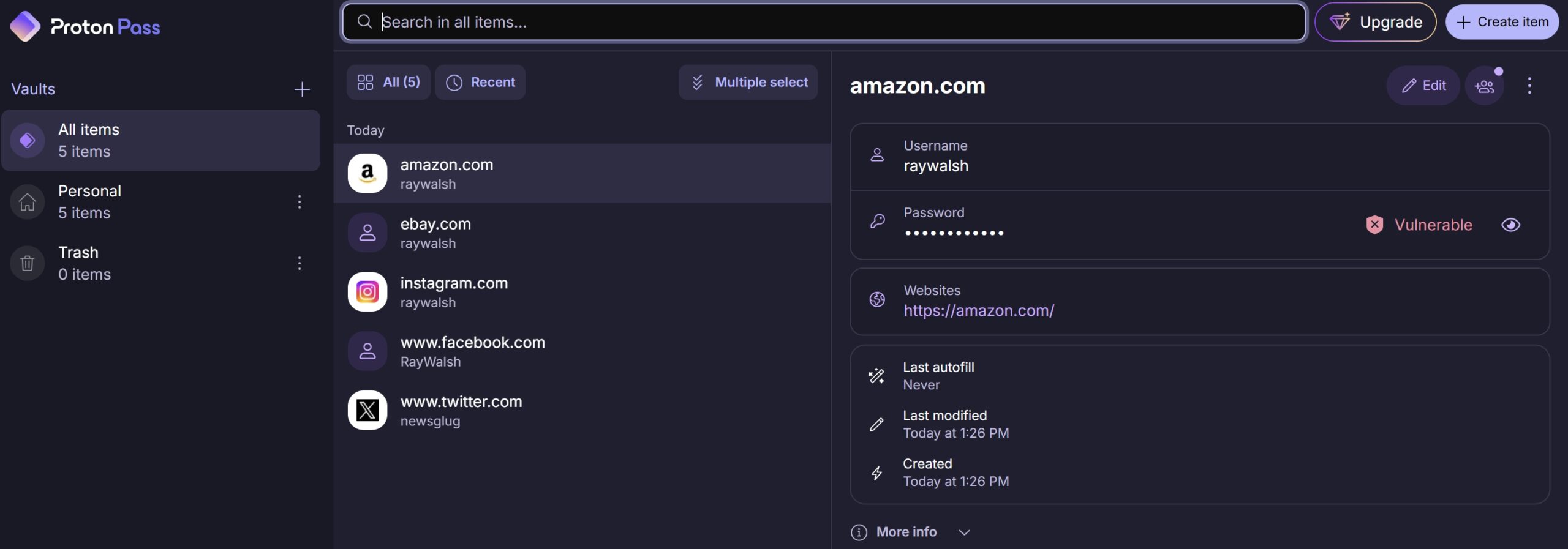Click the Websites globe icon
The image size is (1568, 549).
(877, 299)
